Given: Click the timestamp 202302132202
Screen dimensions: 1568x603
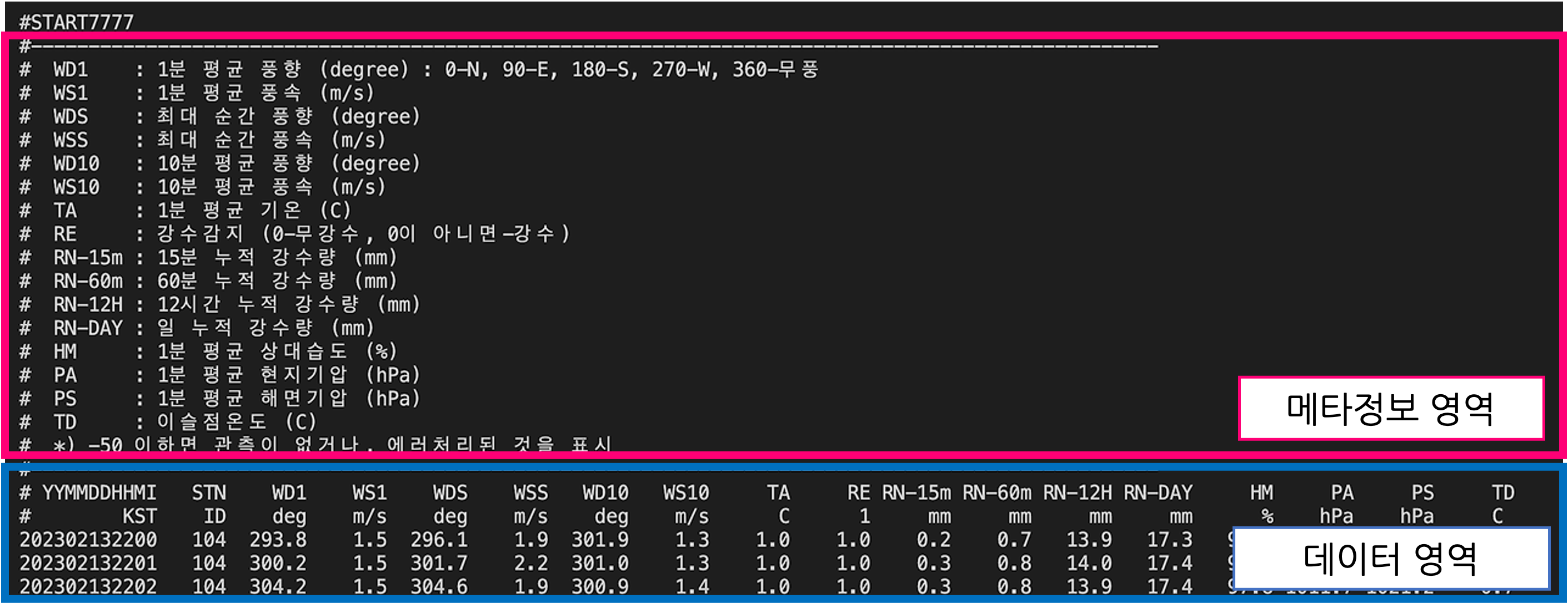Looking at the screenshot, I should coord(88,586).
